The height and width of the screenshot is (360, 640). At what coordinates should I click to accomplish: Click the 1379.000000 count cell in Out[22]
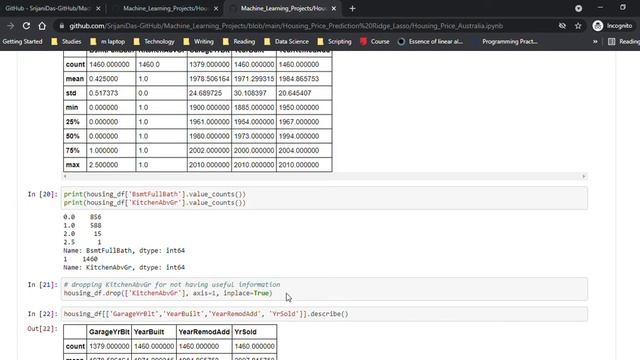(x=109, y=346)
